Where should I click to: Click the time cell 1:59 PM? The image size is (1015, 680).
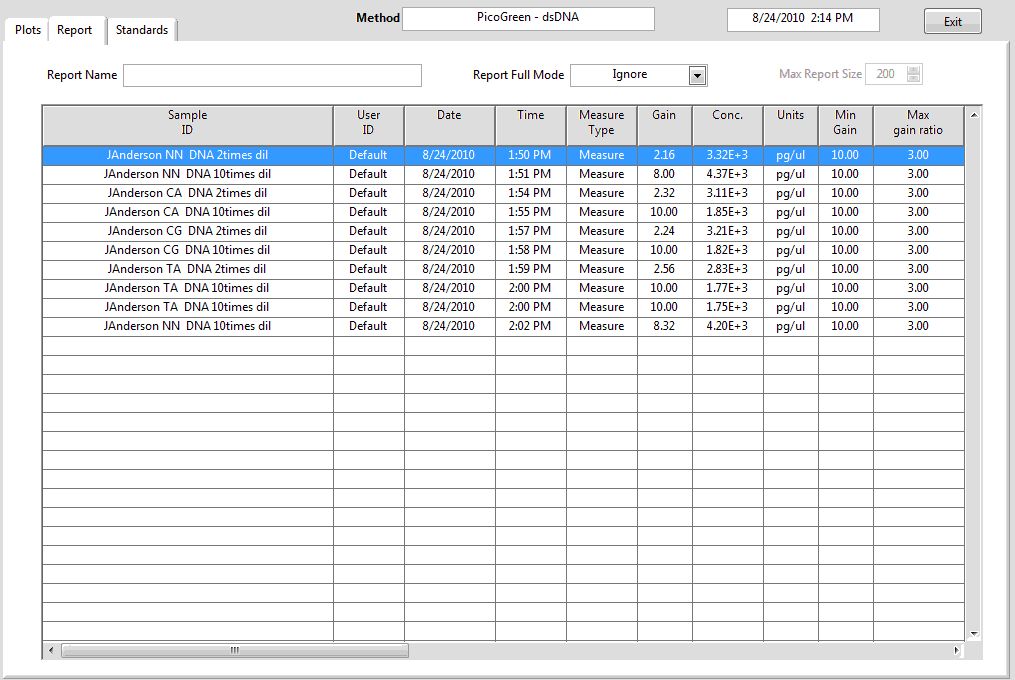click(x=530, y=269)
